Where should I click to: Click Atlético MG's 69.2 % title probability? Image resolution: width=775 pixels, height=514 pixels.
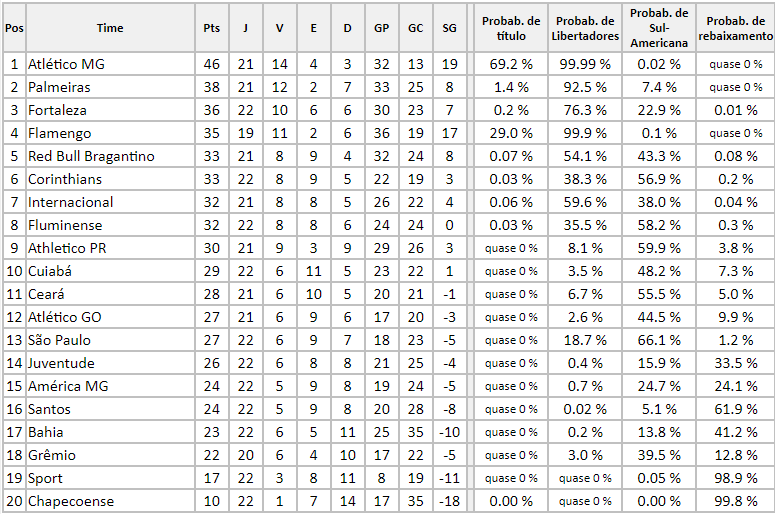pos(511,64)
